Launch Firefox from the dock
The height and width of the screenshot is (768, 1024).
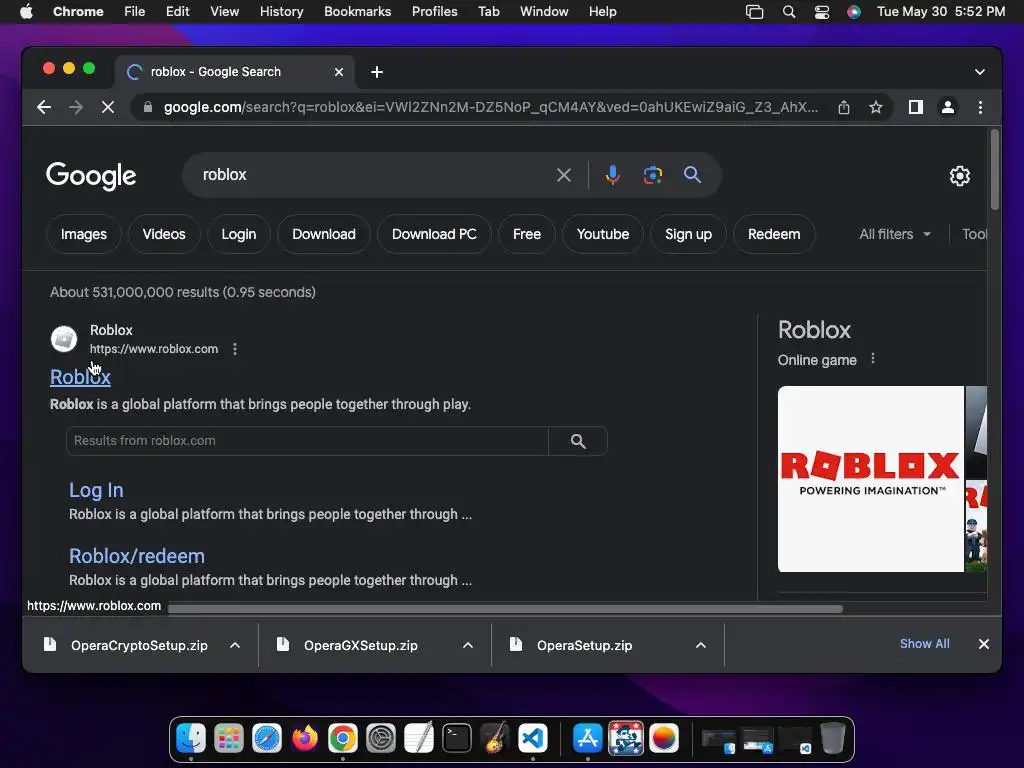click(304, 739)
